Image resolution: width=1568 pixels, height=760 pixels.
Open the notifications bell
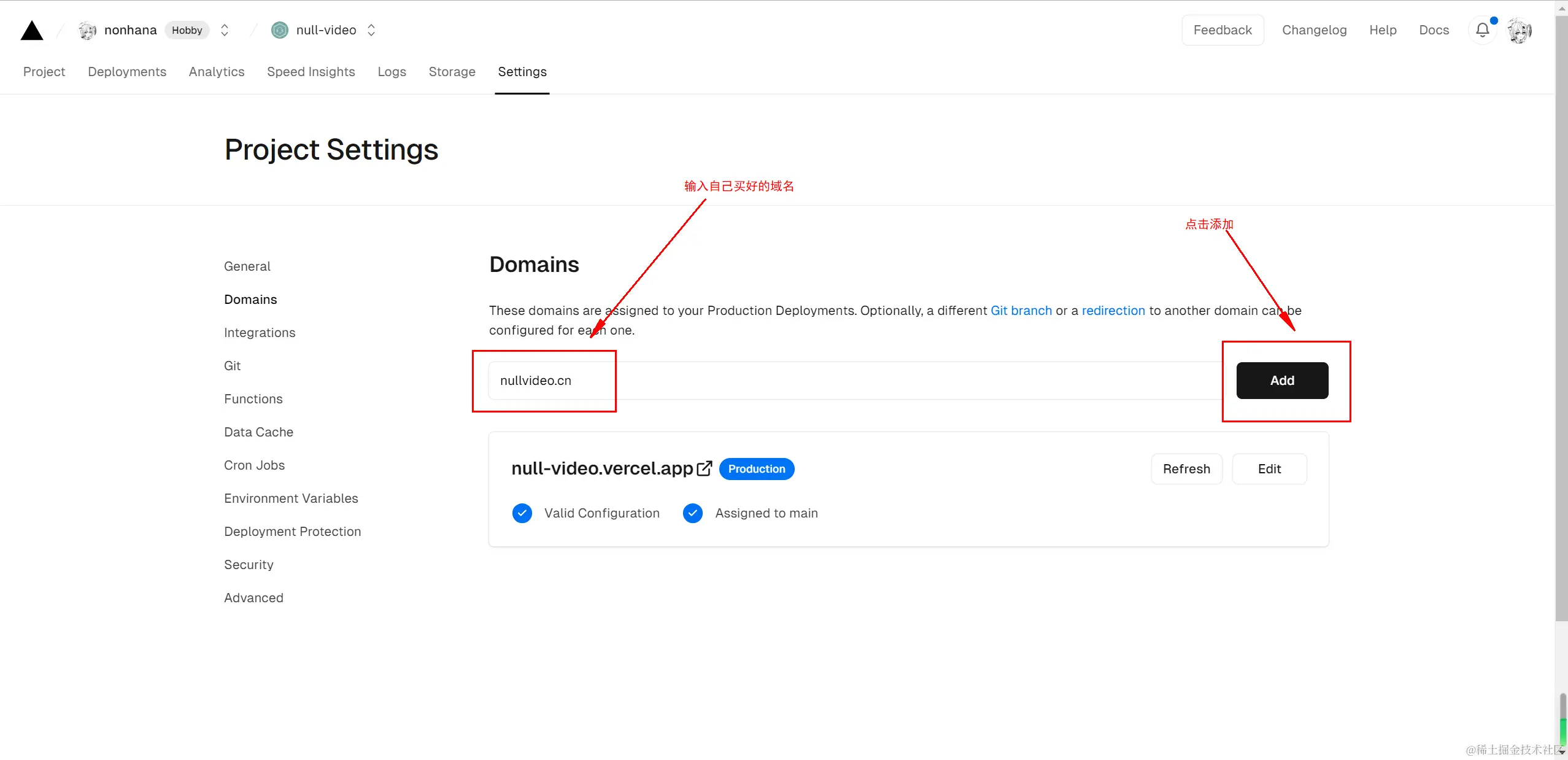click(1482, 30)
